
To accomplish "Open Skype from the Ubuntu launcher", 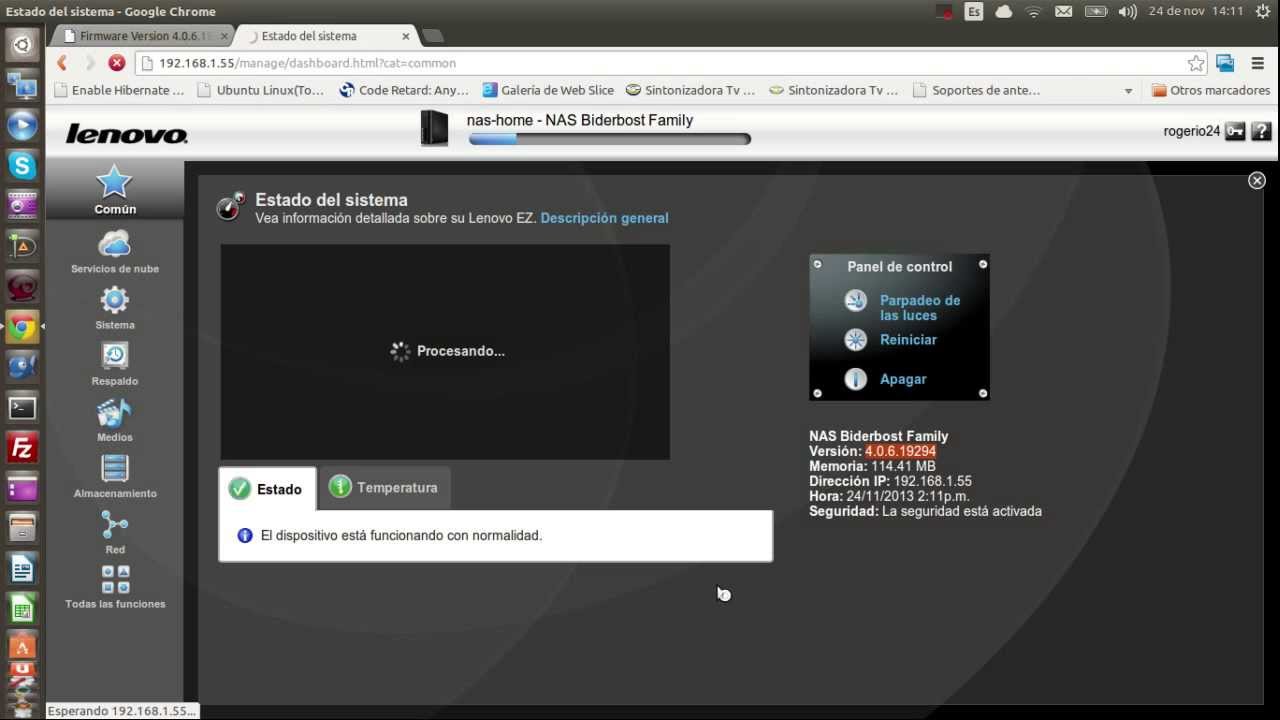I will click(22, 164).
